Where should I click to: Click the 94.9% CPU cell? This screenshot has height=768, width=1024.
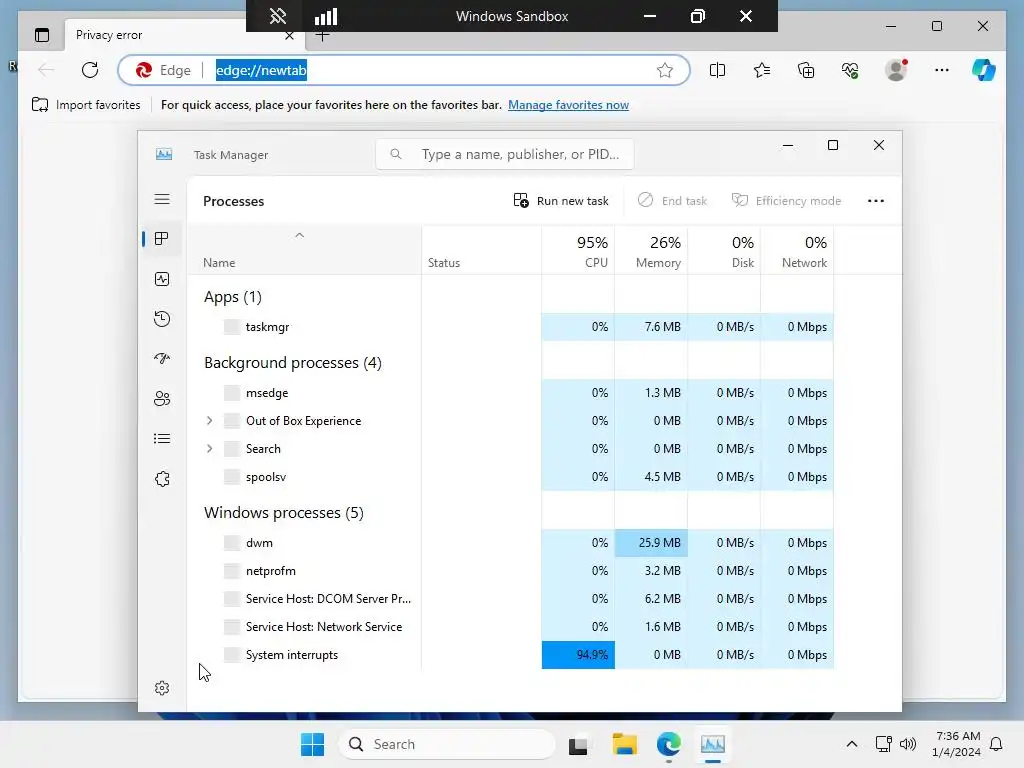click(578, 655)
